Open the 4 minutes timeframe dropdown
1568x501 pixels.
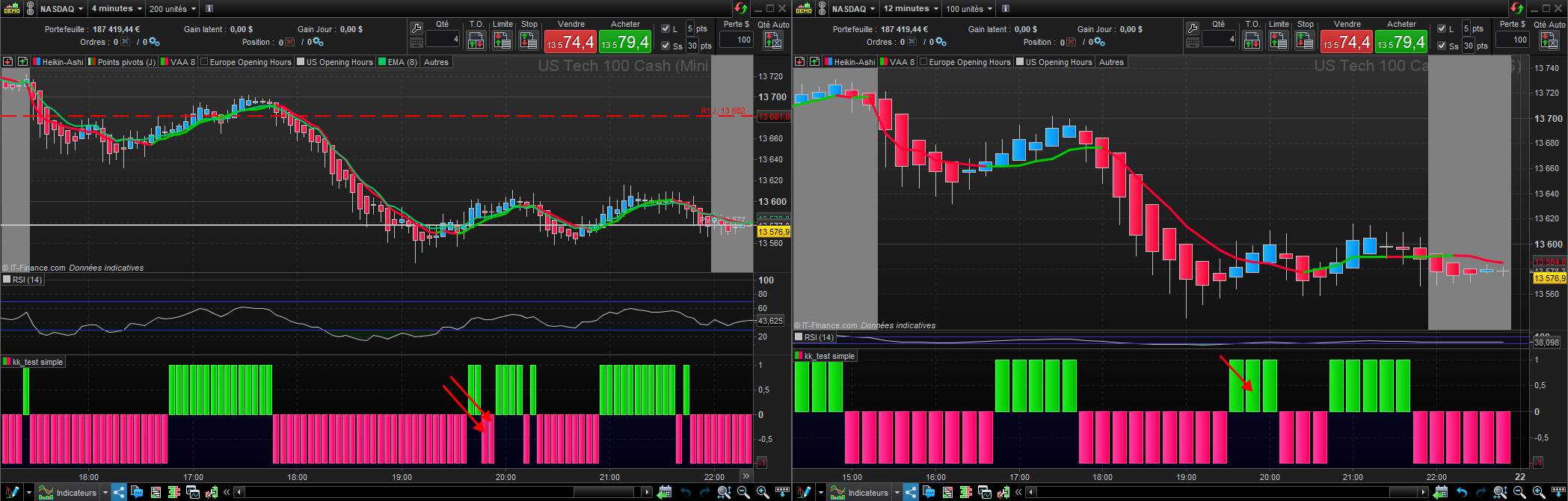117,9
